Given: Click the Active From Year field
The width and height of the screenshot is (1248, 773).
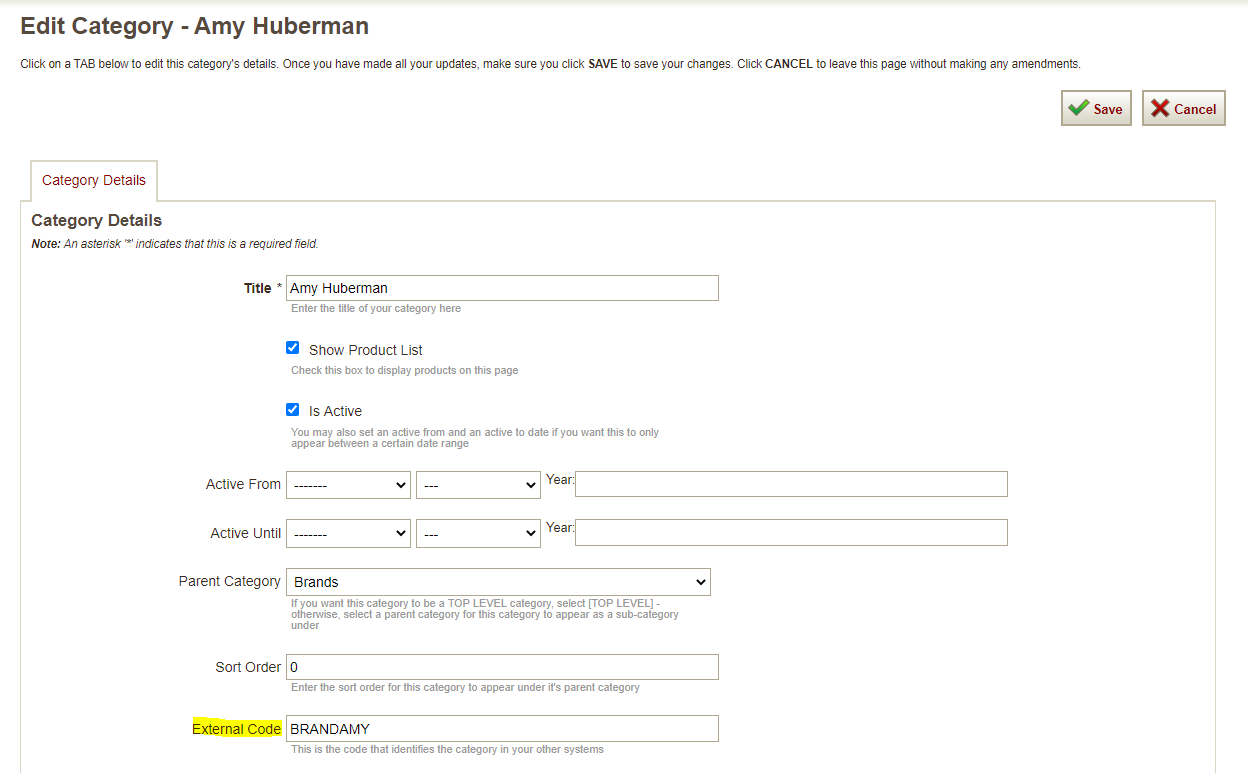Looking at the screenshot, I should [791, 484].
